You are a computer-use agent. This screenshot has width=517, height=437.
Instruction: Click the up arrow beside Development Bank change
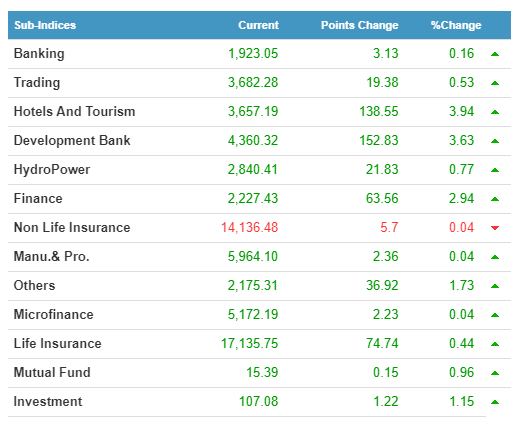495,141
